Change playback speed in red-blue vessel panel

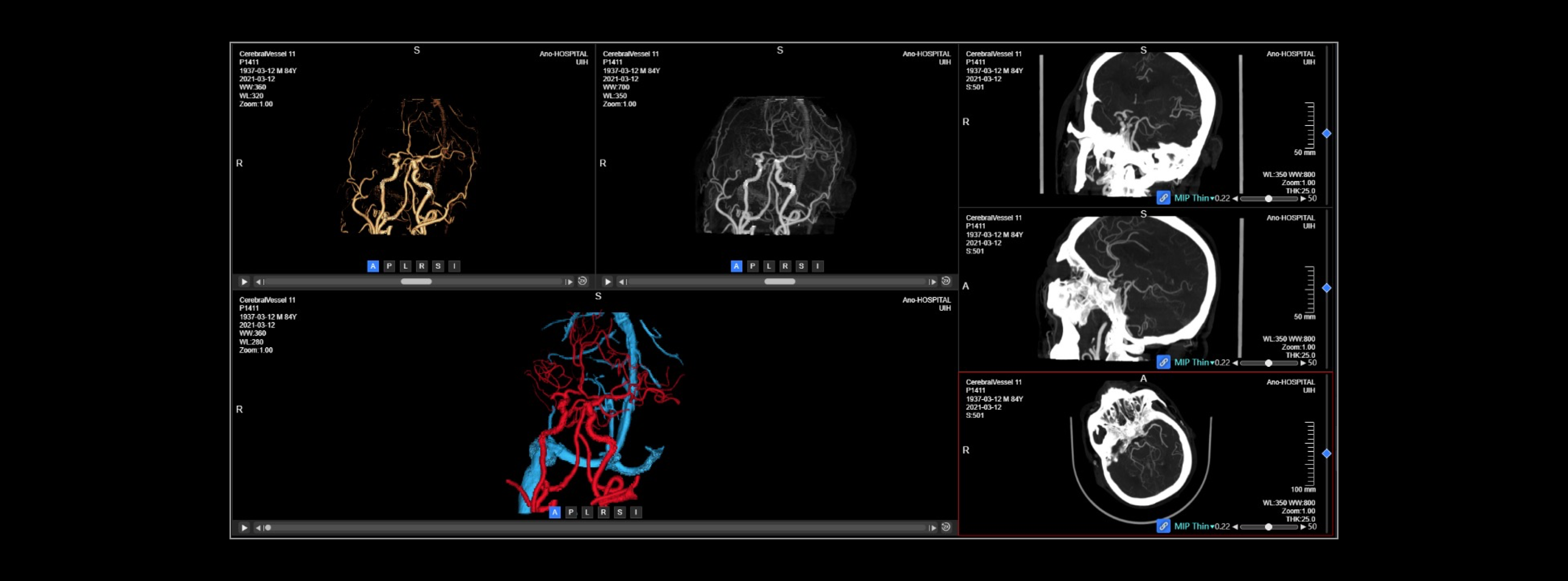tap(946, 527)
